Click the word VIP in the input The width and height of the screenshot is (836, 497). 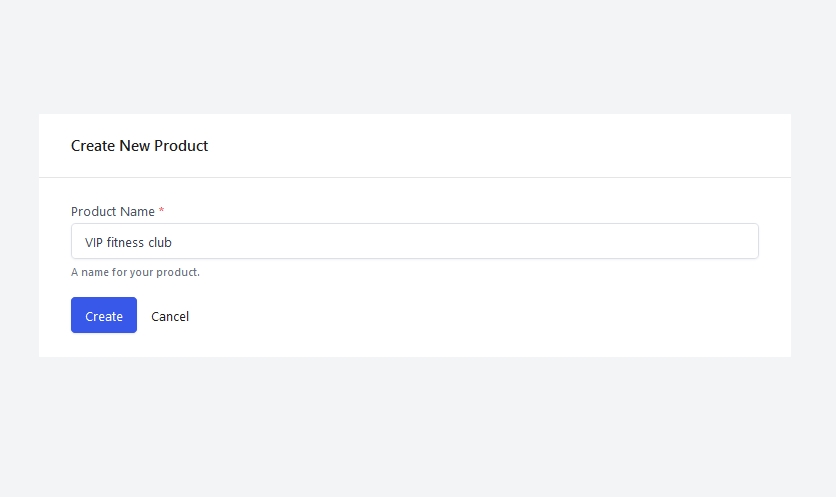(94, 242)
